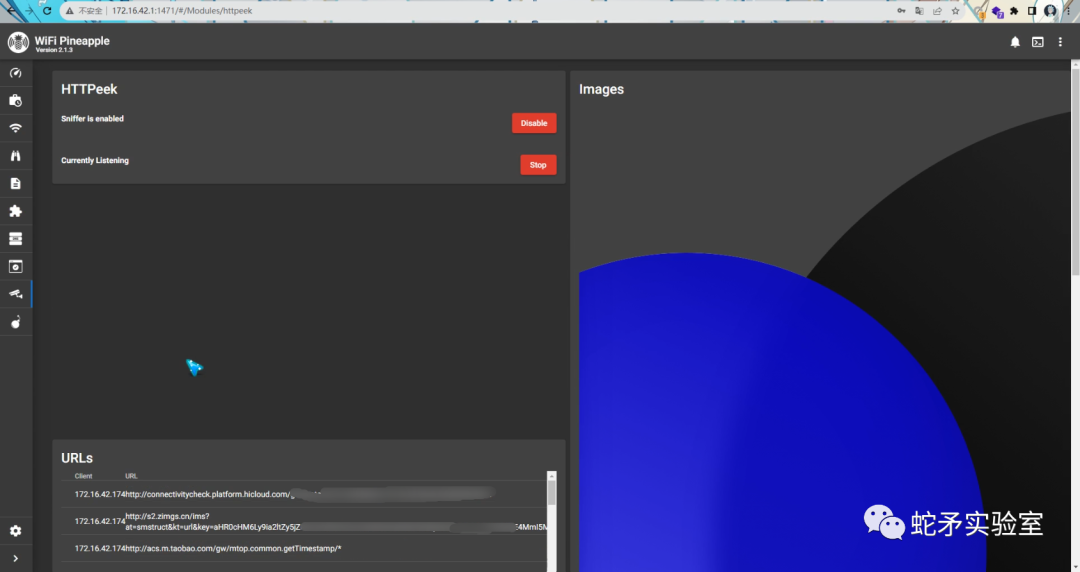Focus the address bar showing 172.16.42.1:1471
Screen dimensions: 1080x572
(182, 11)
